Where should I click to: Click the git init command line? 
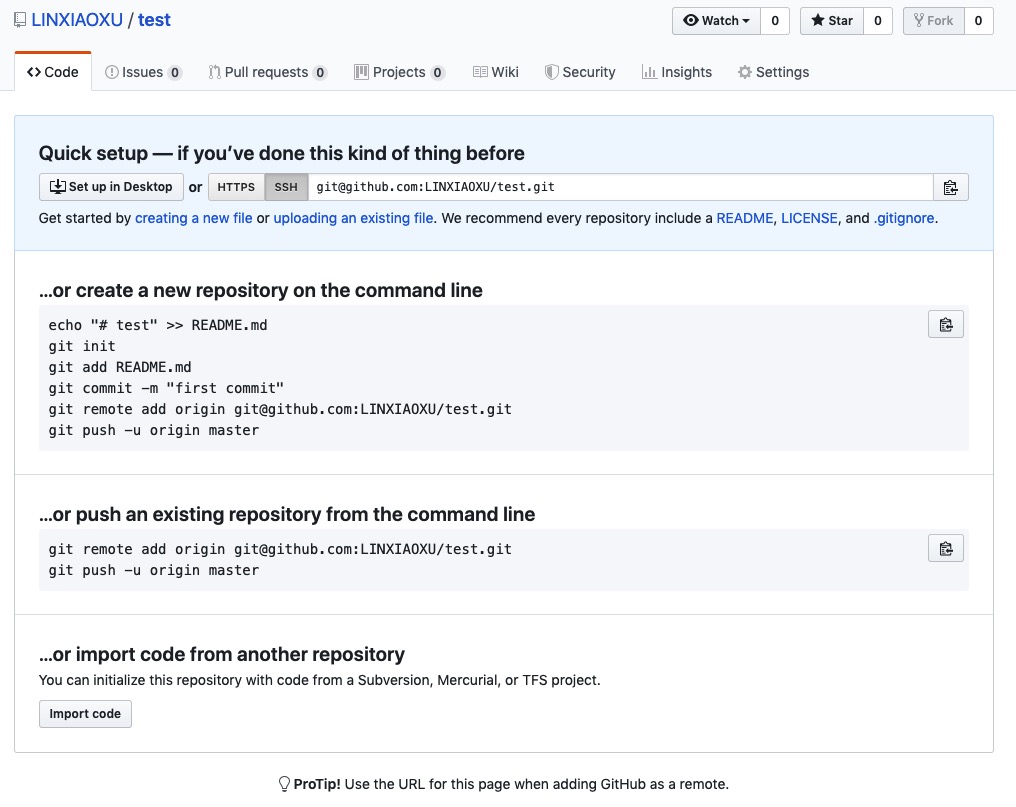pos(82,346)
